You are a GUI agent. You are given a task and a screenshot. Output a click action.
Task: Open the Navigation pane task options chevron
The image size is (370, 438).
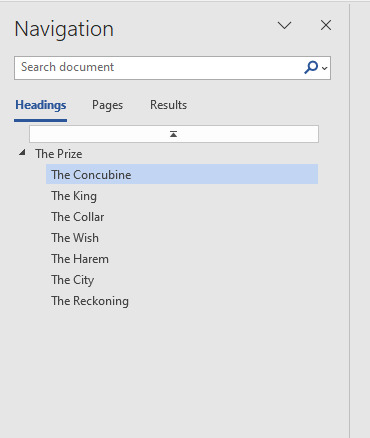click(x=285, y=25)
